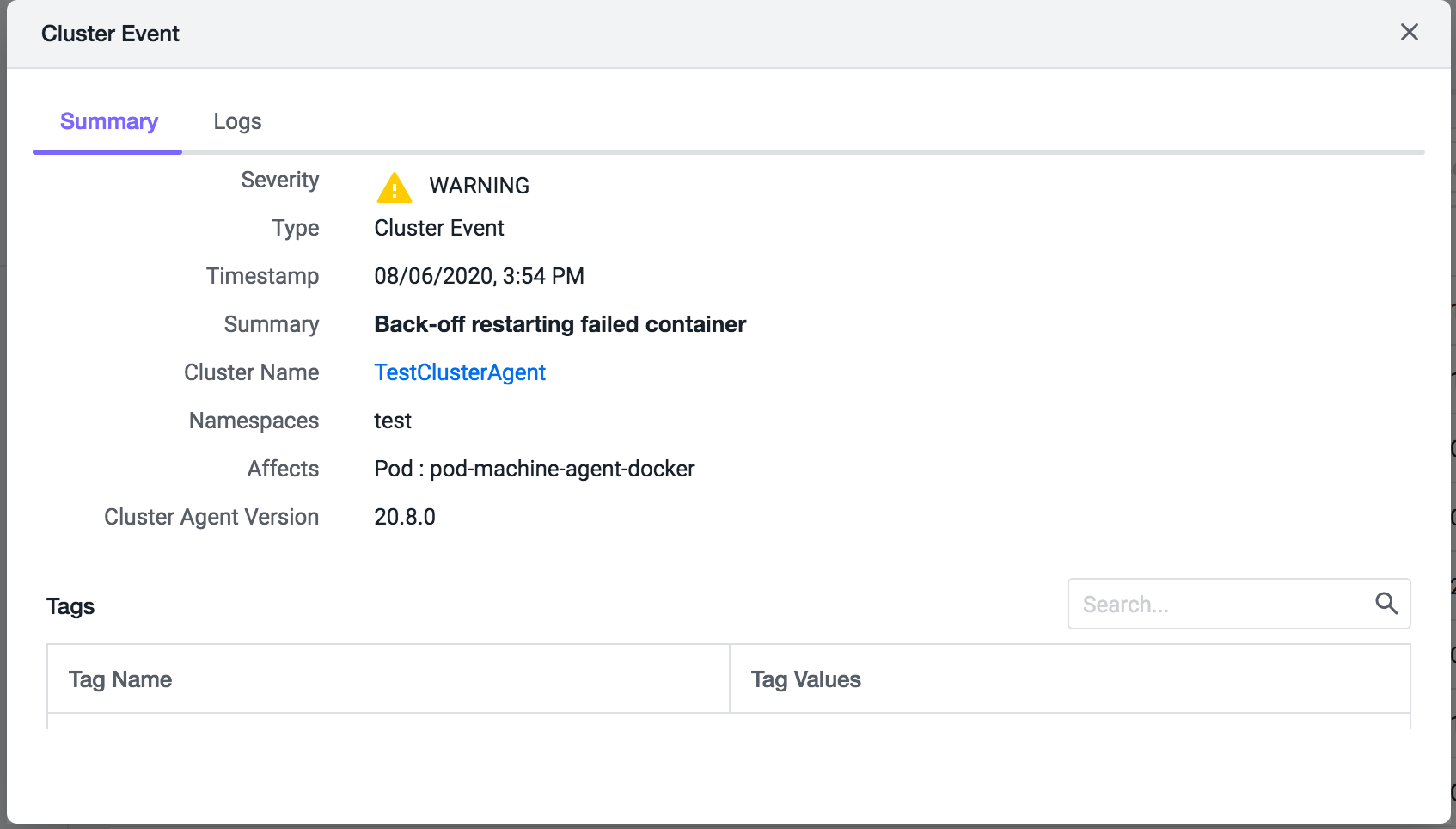Image resolution: width=1456 pixels, height=829 pixels.
Task: Click the version value 20.8.0
Action: pyautogui.click(x=405, y=517)
